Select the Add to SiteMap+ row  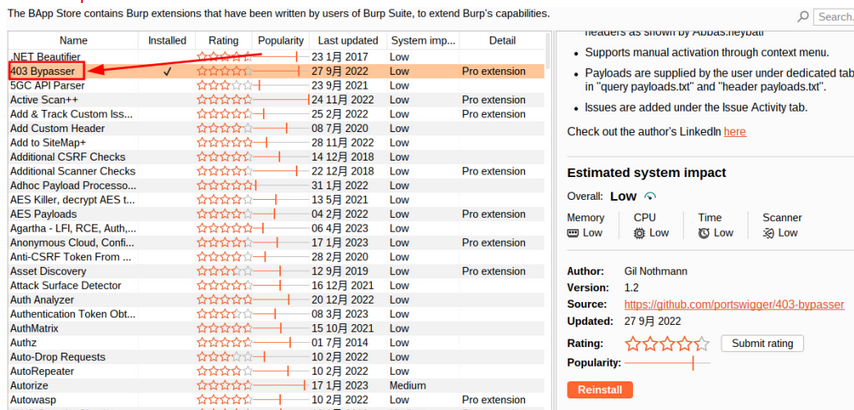click(276, 143)
